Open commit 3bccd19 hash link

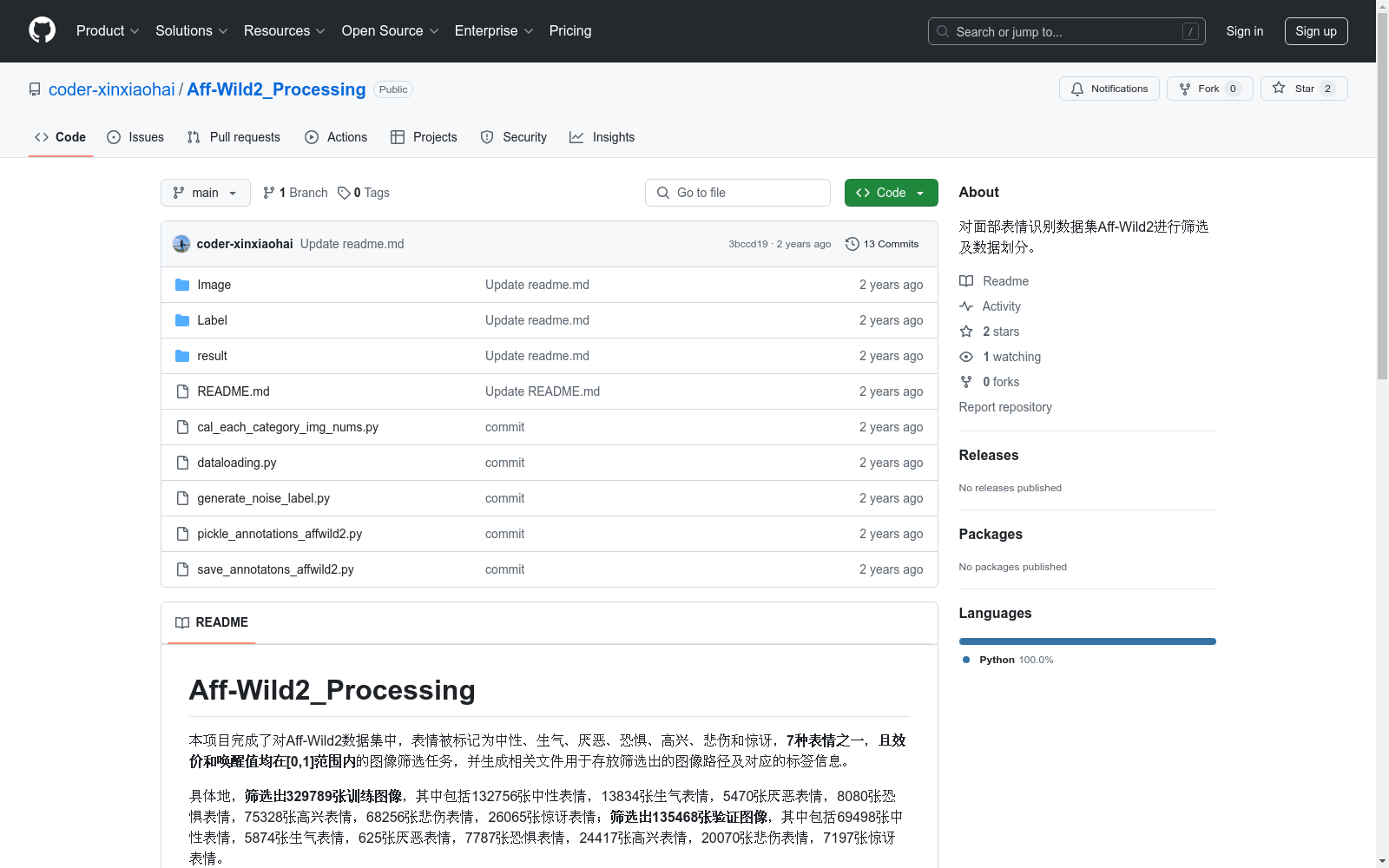click(x=748, y=244)
